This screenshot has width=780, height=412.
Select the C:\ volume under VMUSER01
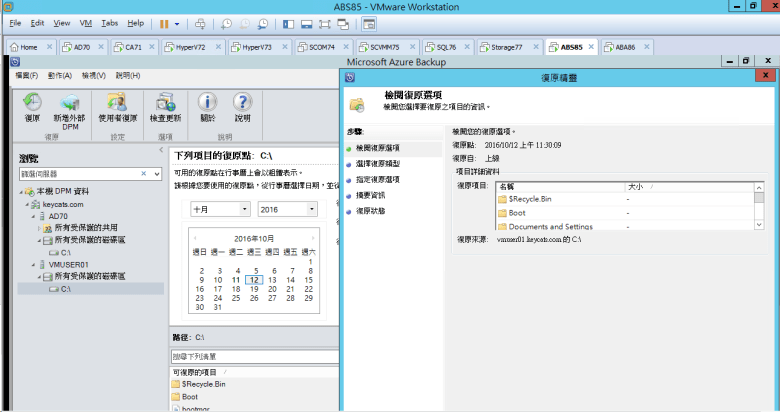point(65,288)
